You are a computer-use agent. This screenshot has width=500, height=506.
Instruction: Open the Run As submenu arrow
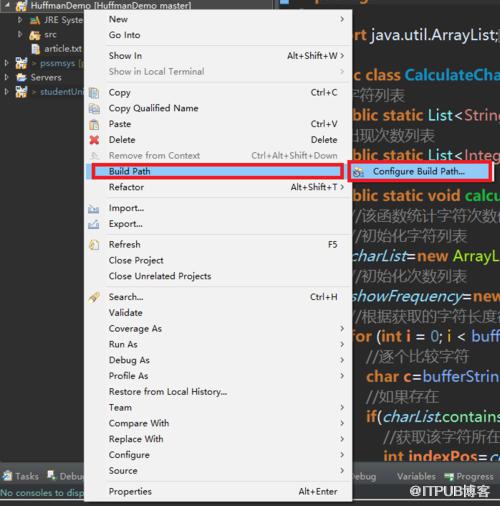tap(342, 344)
